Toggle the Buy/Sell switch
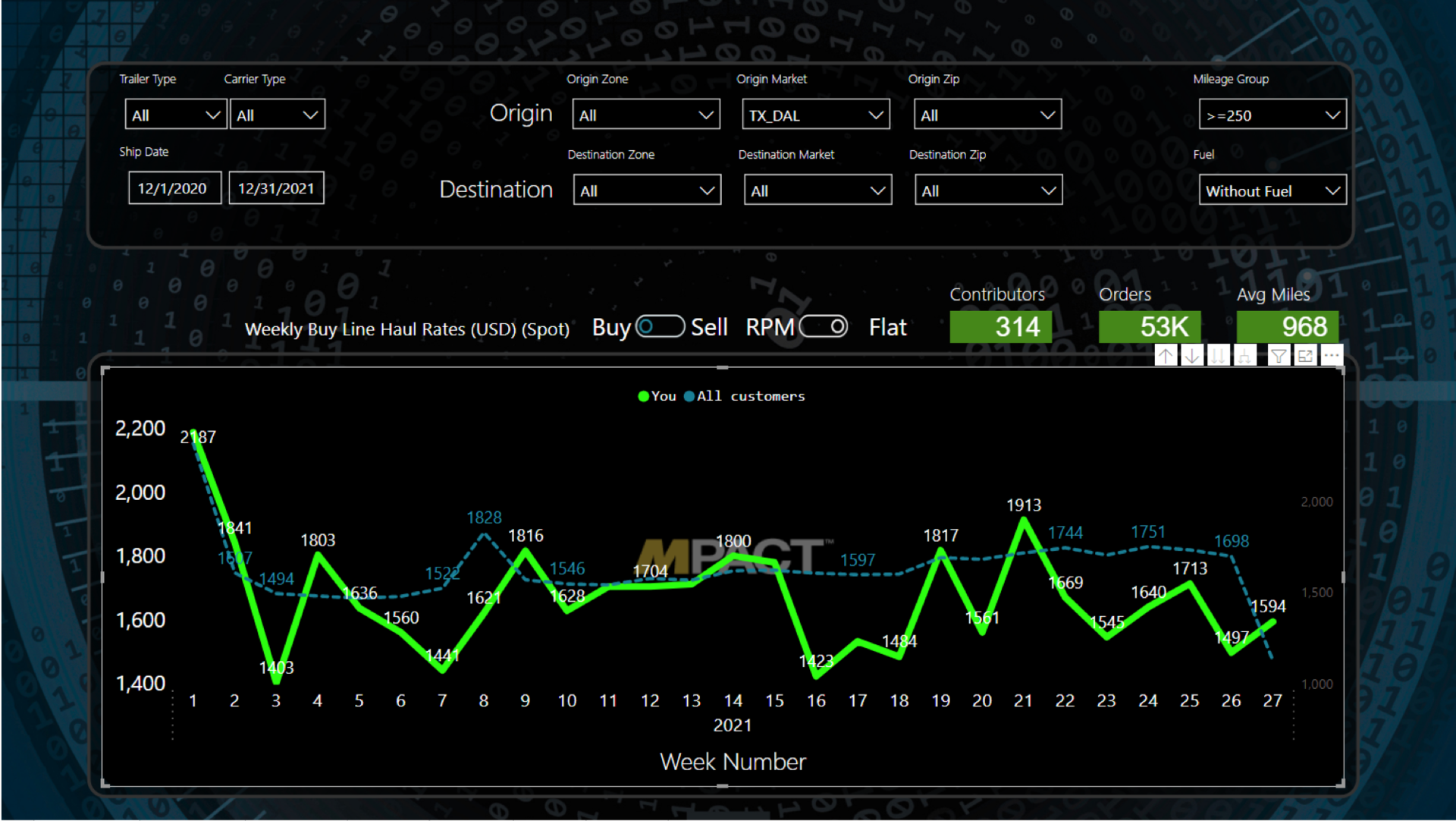Screen dimensions: 1456x821 [660, 327]
